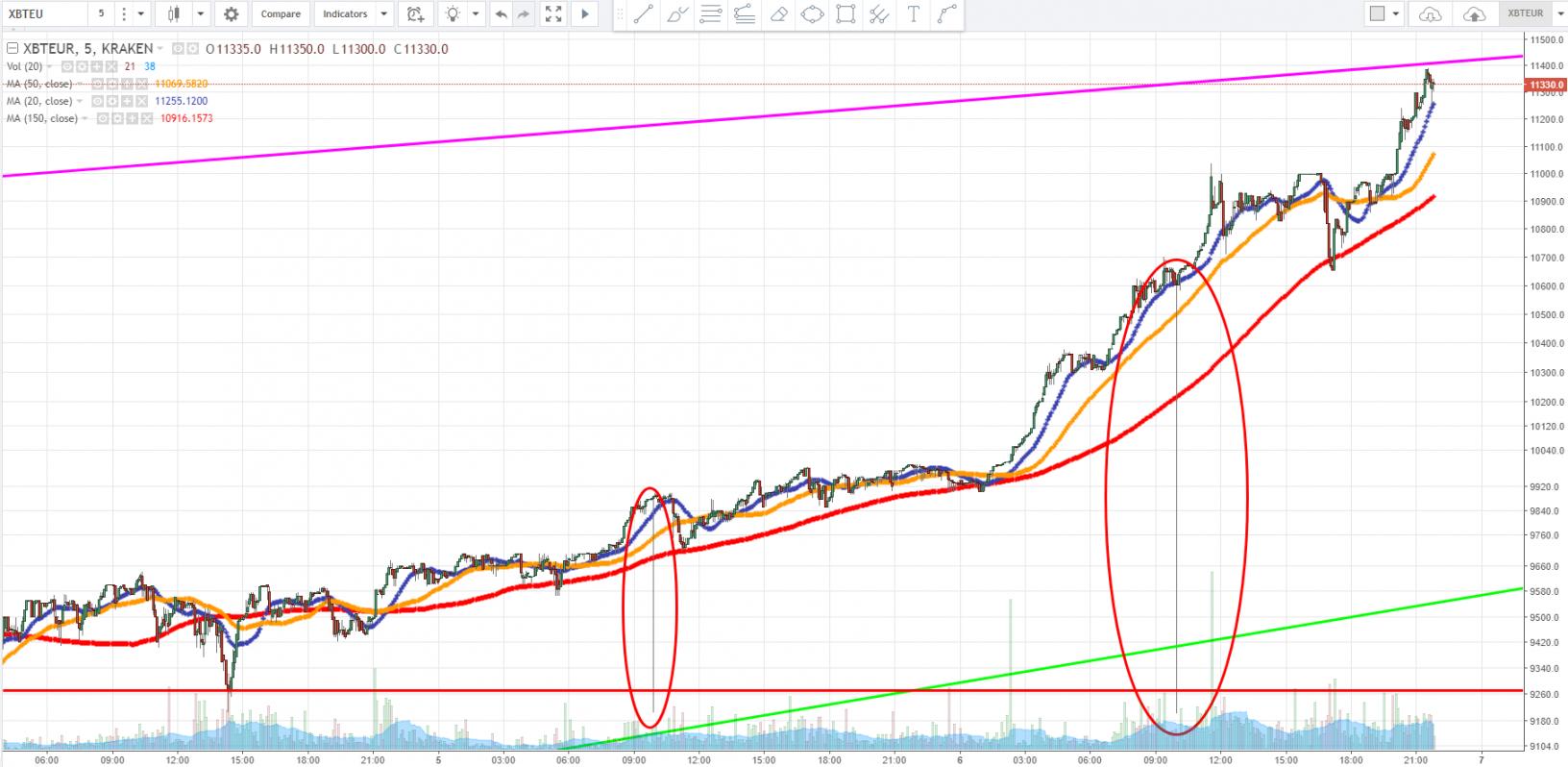1568x767 pixels.
Task: Expand the Indicators dropdown arrow
Action: [x=384, y=13]
